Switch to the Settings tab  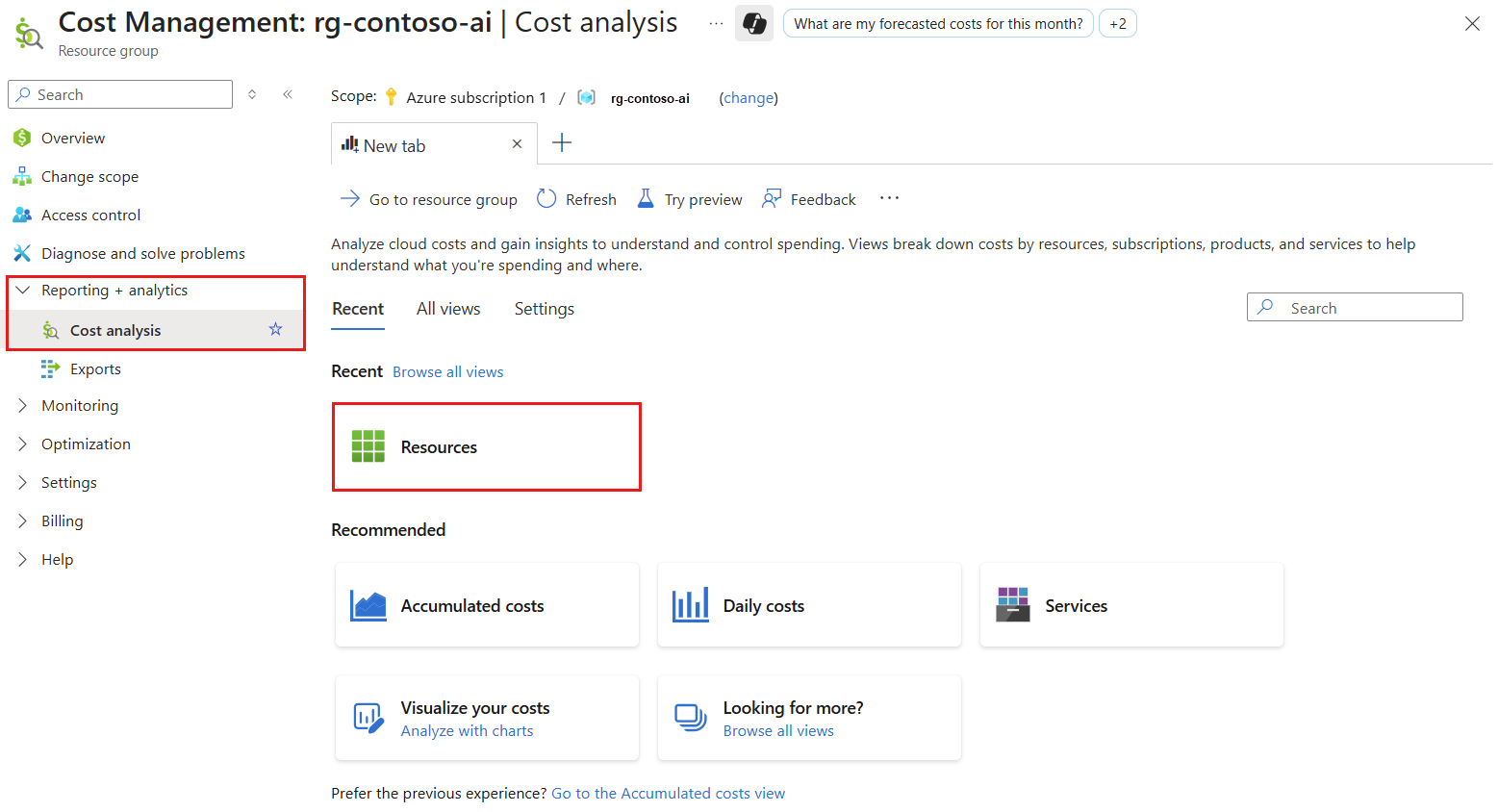tap(544, 309)
